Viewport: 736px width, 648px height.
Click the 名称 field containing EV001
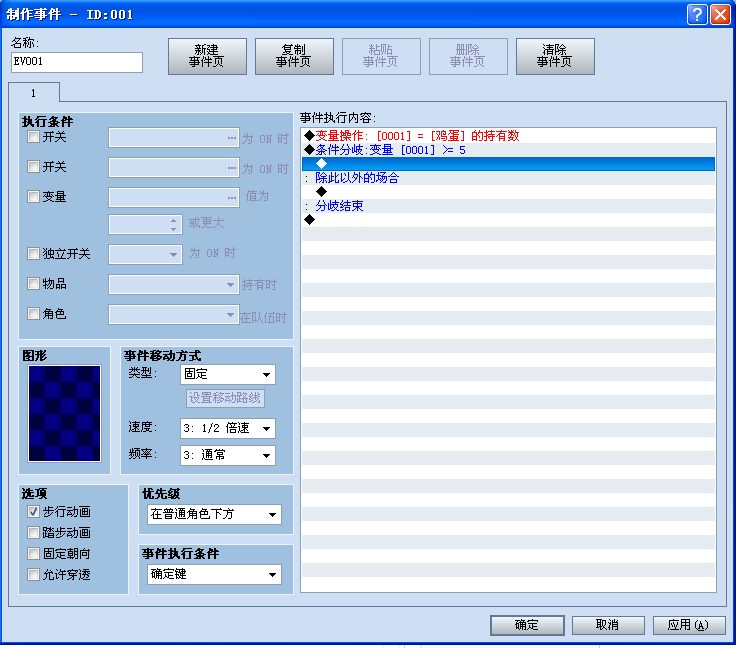(x=77, y=62)
